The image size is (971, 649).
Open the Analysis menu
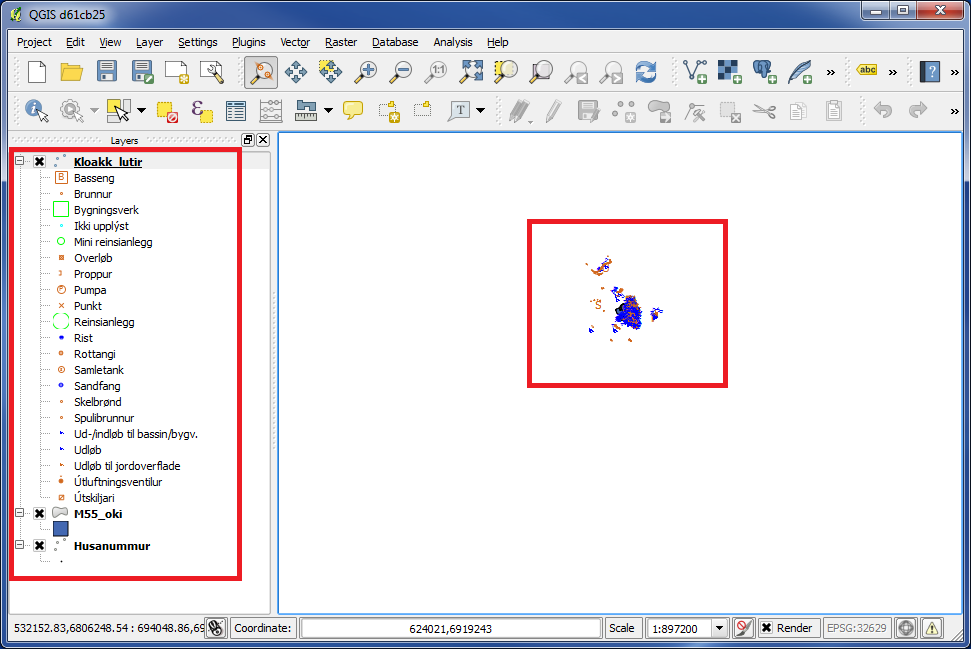click(x=453, y=42)
